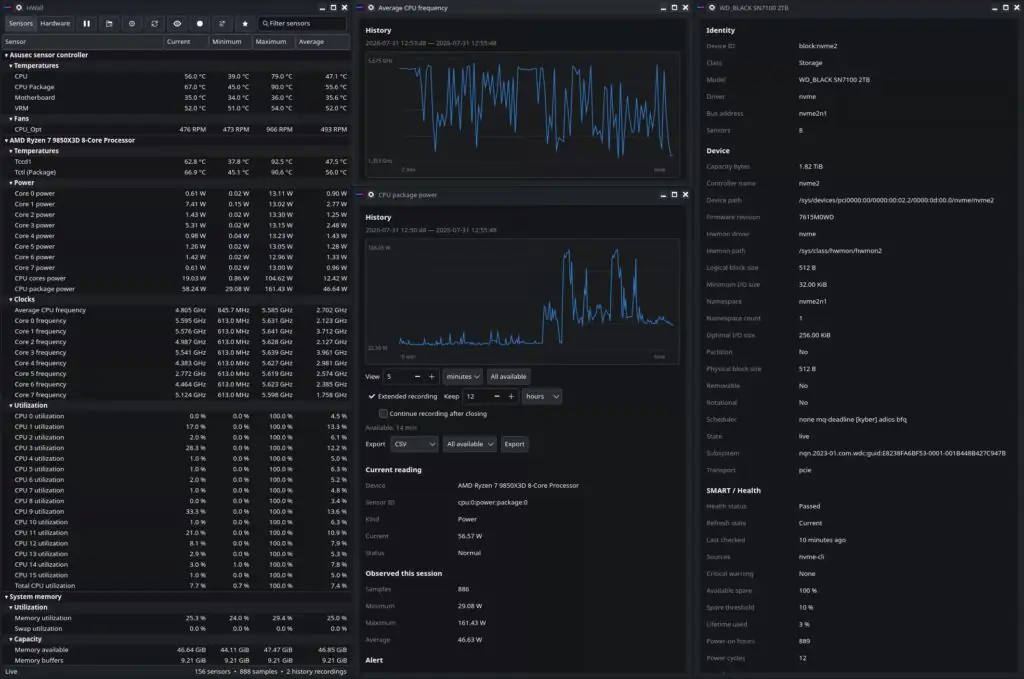Increase the Keep value with plus
Viewport: 1024px width, 679px height.
pyautogui.click(x=511, y=396)
